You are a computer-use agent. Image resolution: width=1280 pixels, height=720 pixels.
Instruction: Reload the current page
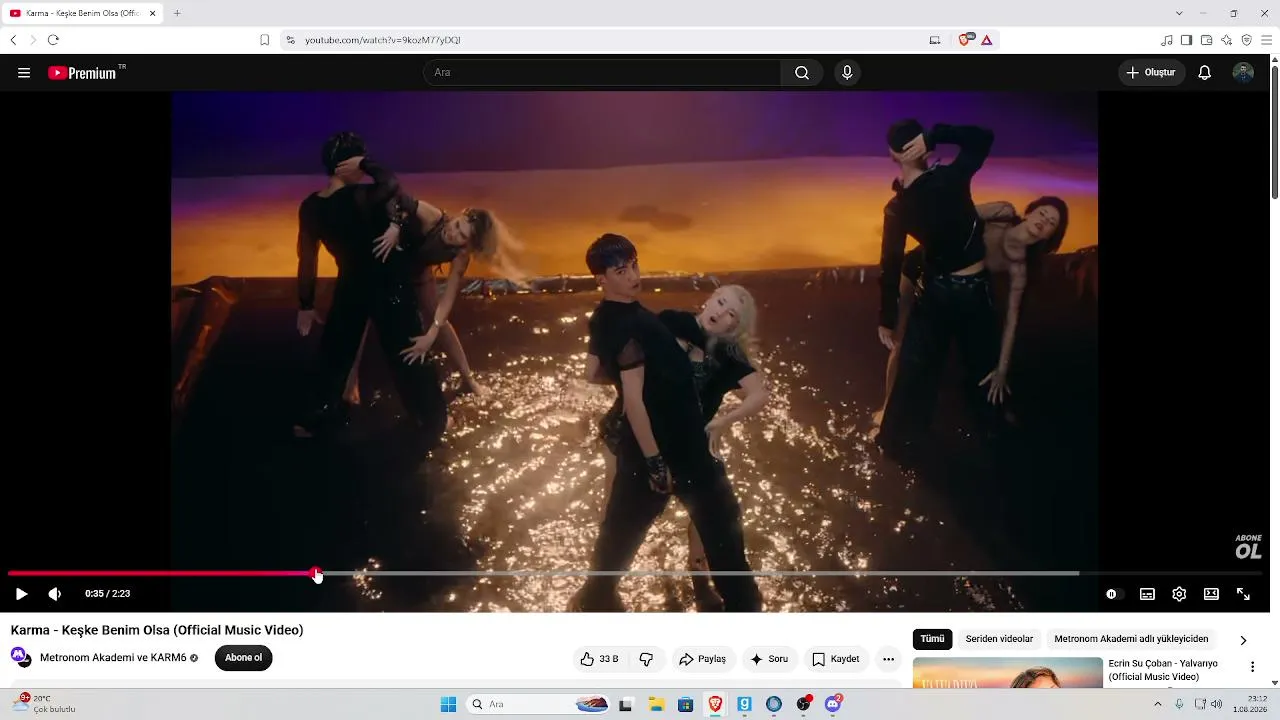[x=53, y=40]
